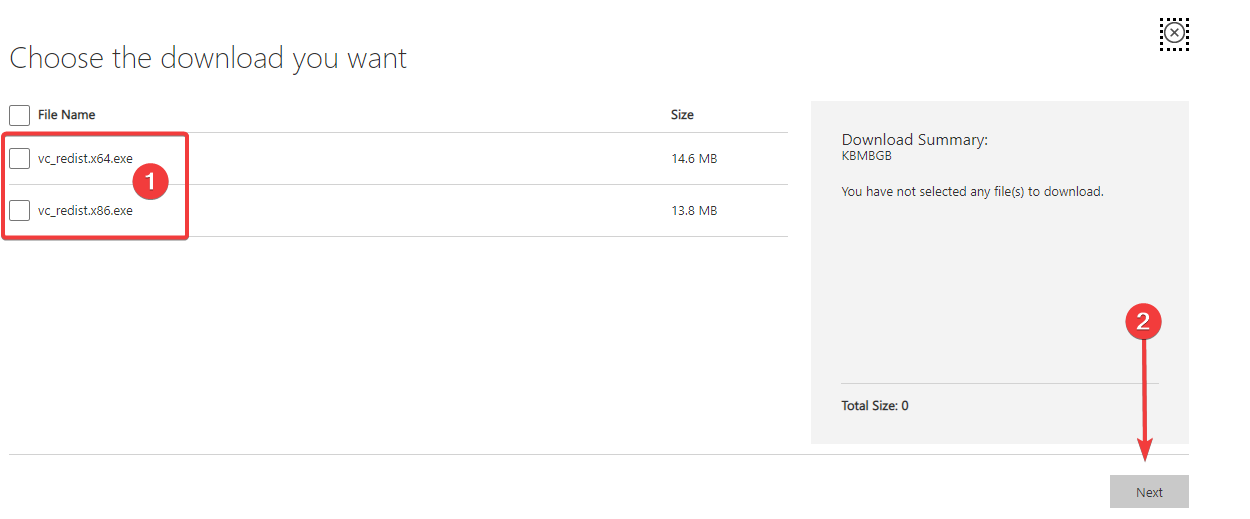This screenshot has height=519, width=1250.
Task: Click the Size column header
Action: click(682, 115)
